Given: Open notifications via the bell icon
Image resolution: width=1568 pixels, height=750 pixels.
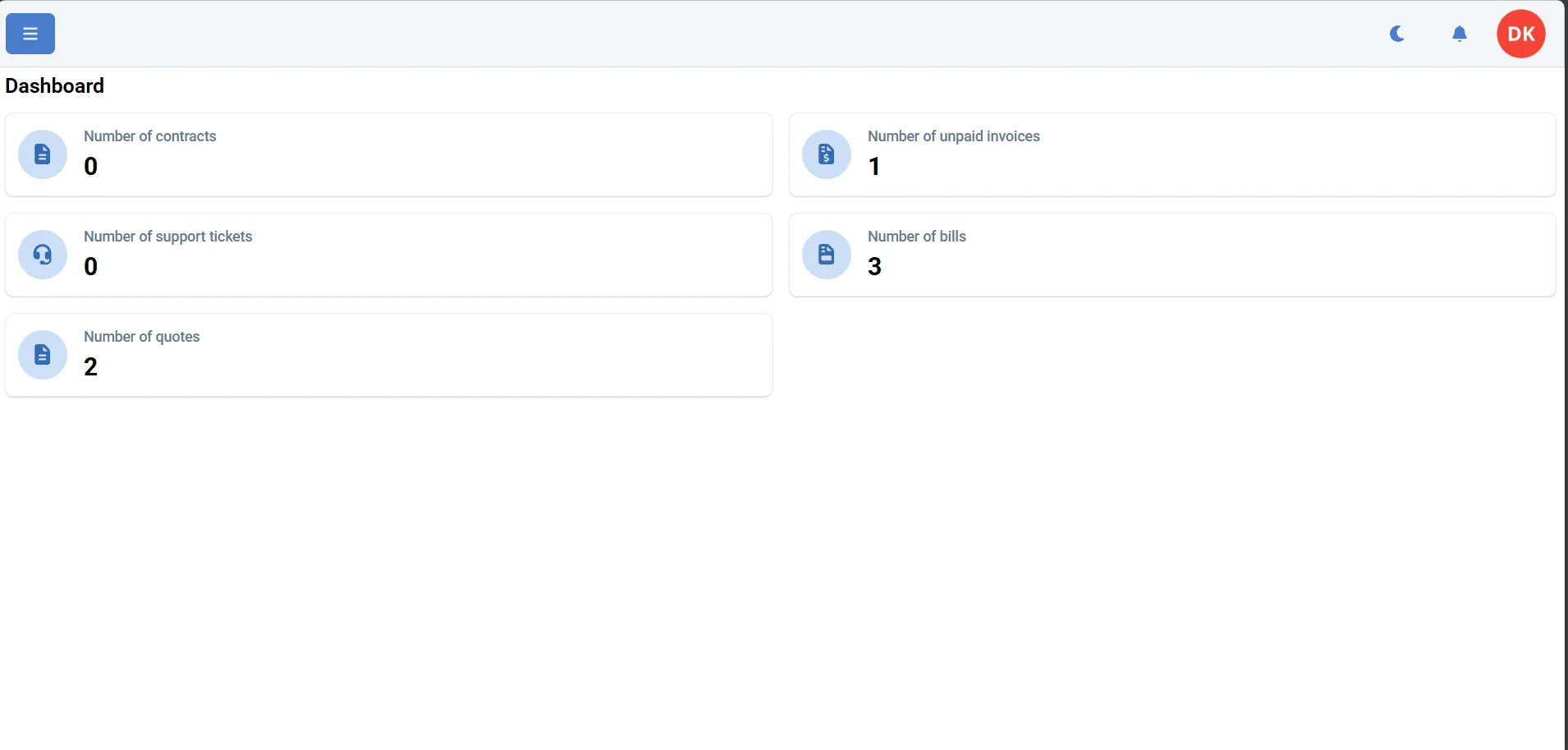Looking at the screenshot, I should [1460, 34].
